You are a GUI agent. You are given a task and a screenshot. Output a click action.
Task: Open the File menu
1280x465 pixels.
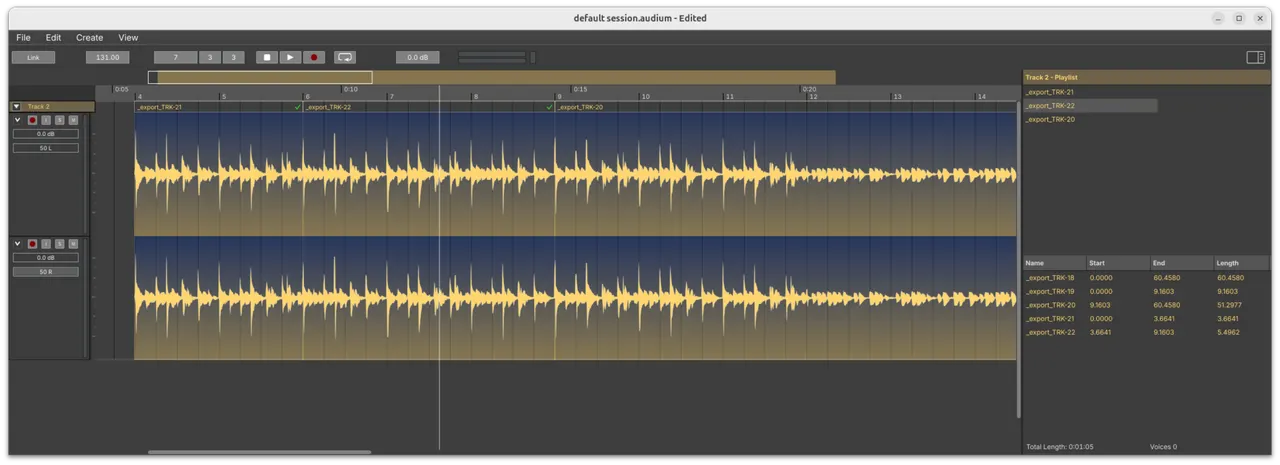(x=23, y=38)
